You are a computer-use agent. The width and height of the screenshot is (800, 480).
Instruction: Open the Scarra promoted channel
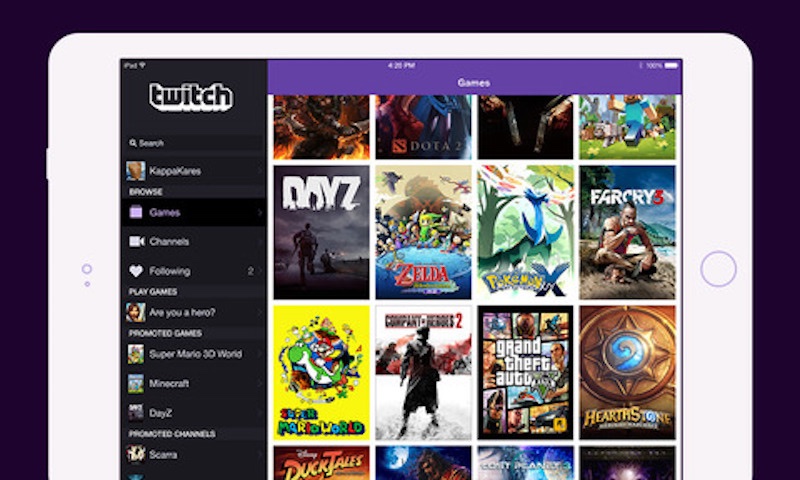(x=194, y=454)
